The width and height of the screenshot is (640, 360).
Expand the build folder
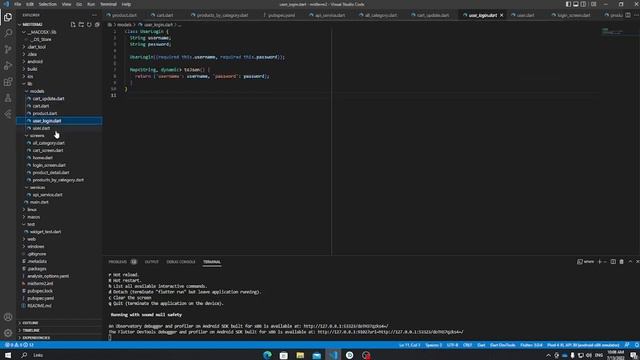(x=59, y=69)
